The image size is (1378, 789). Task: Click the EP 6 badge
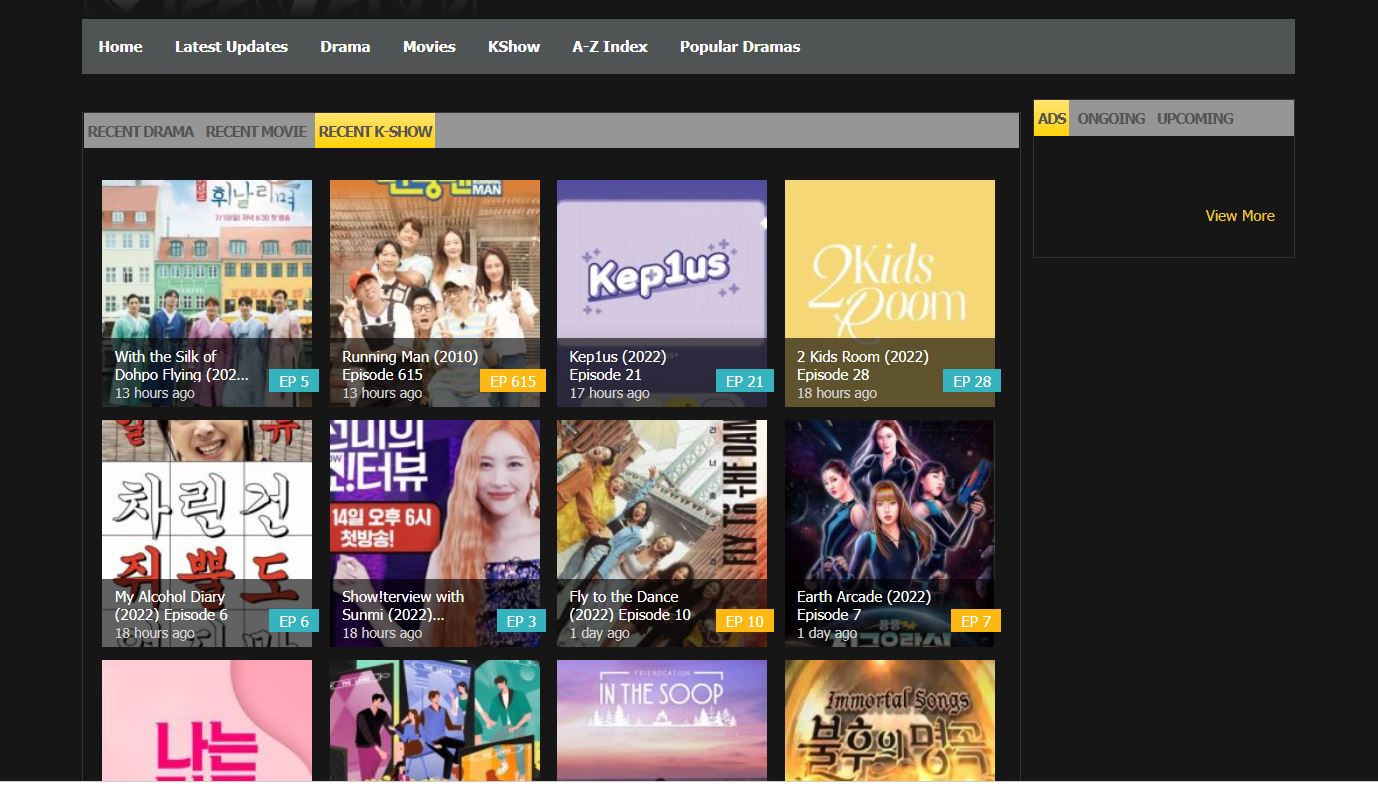click(x=294, y=621)
